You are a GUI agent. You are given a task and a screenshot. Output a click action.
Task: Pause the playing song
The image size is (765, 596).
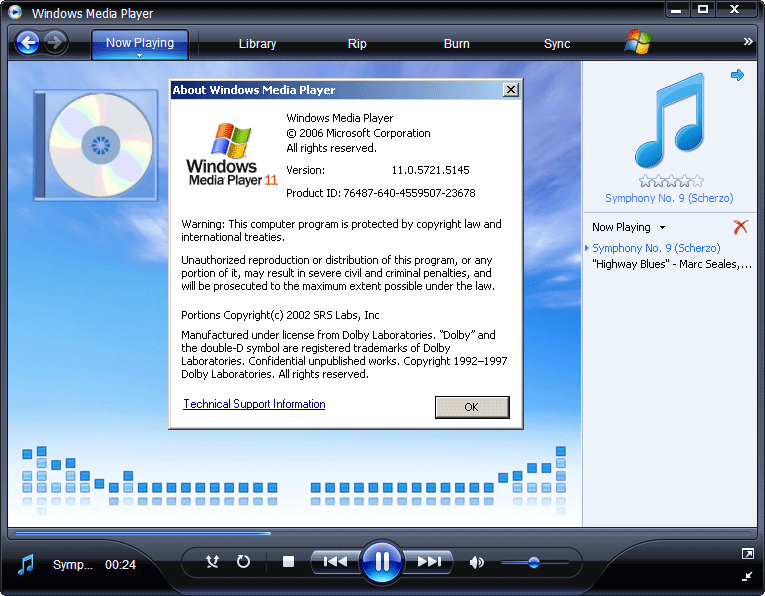pyautogui.click(x=382, y=561)
